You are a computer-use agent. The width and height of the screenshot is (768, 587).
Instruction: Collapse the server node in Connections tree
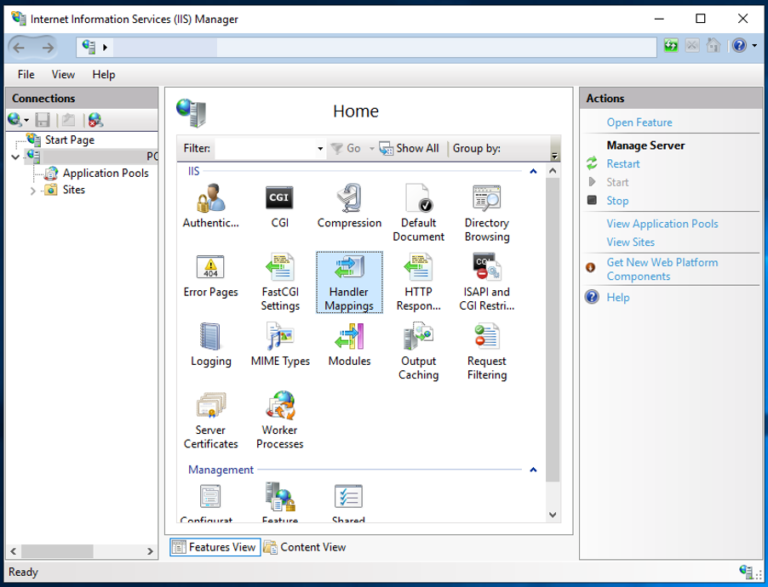(x=15, y=157)
